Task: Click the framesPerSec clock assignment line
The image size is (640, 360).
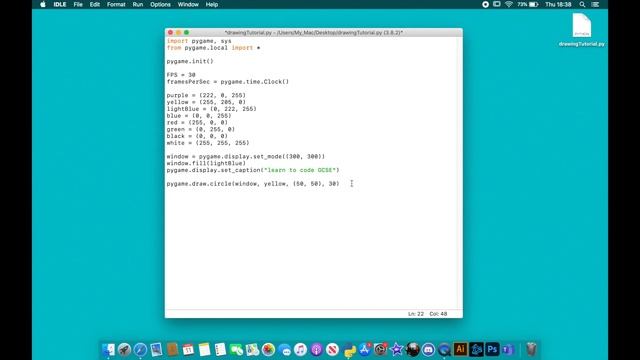Action: (x=227, y=82)
